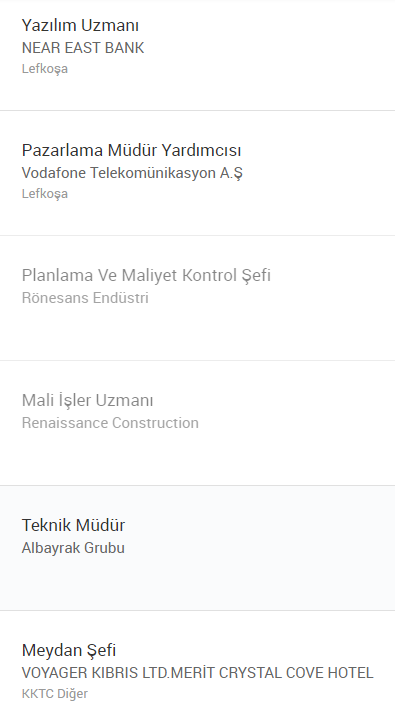
Task: Open the Yazılım Uzmanı job listing
Action: point(80,25)
